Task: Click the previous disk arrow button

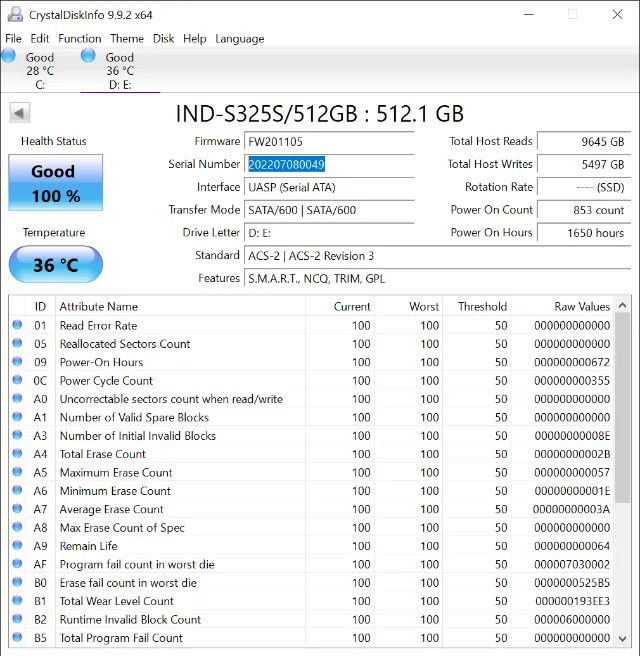Action: [x=20, y=113]
